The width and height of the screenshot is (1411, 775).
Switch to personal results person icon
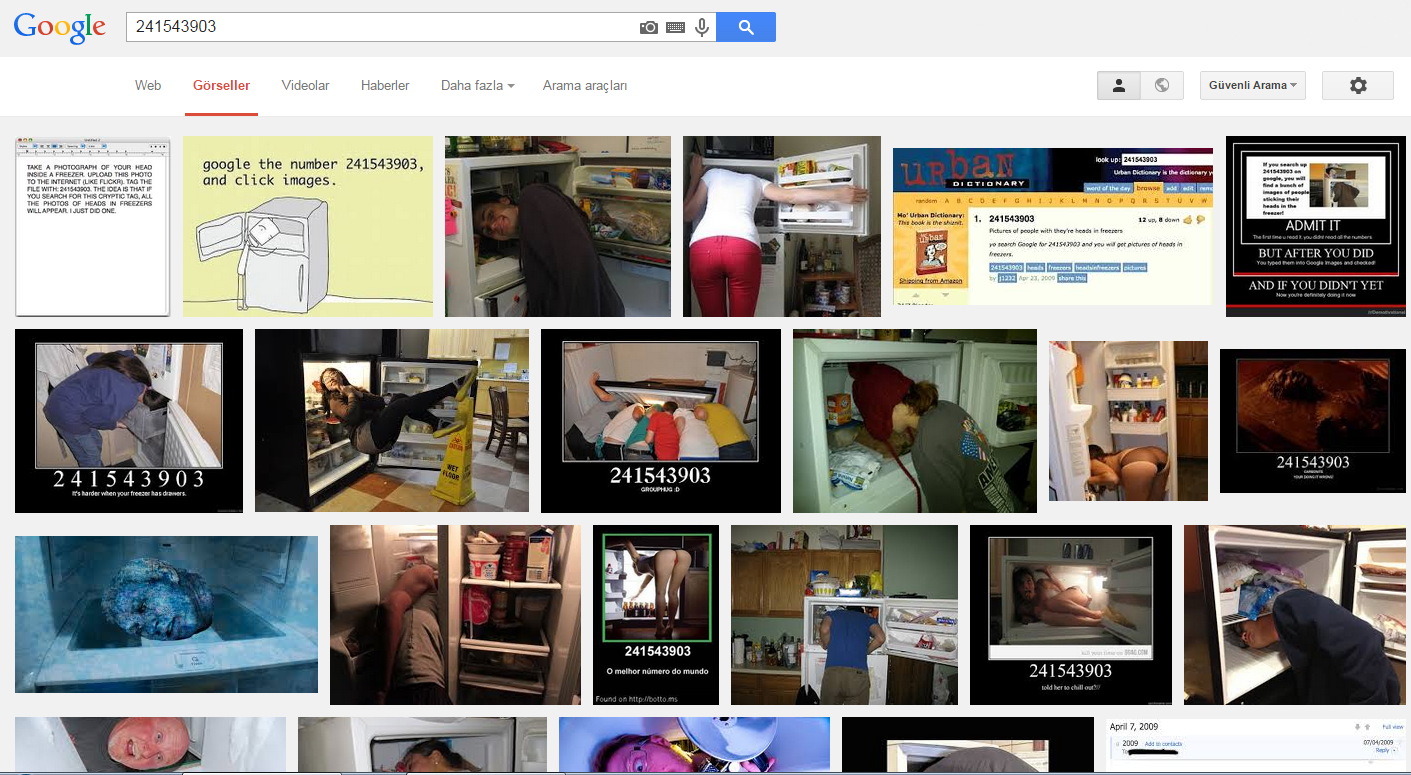point(1119,86)
